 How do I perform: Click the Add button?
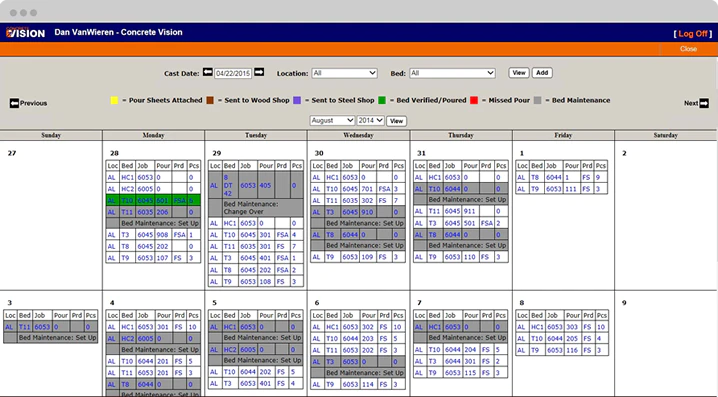(x=542, y=73)
